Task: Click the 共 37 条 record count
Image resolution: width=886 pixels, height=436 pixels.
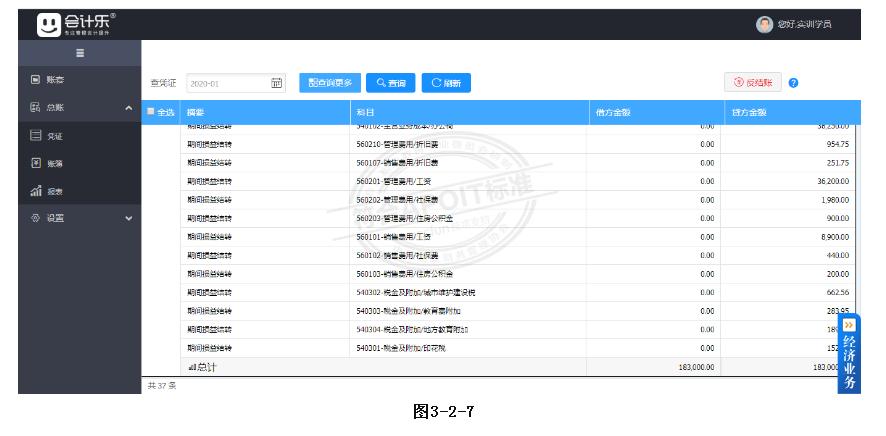Action: point(162,386)
